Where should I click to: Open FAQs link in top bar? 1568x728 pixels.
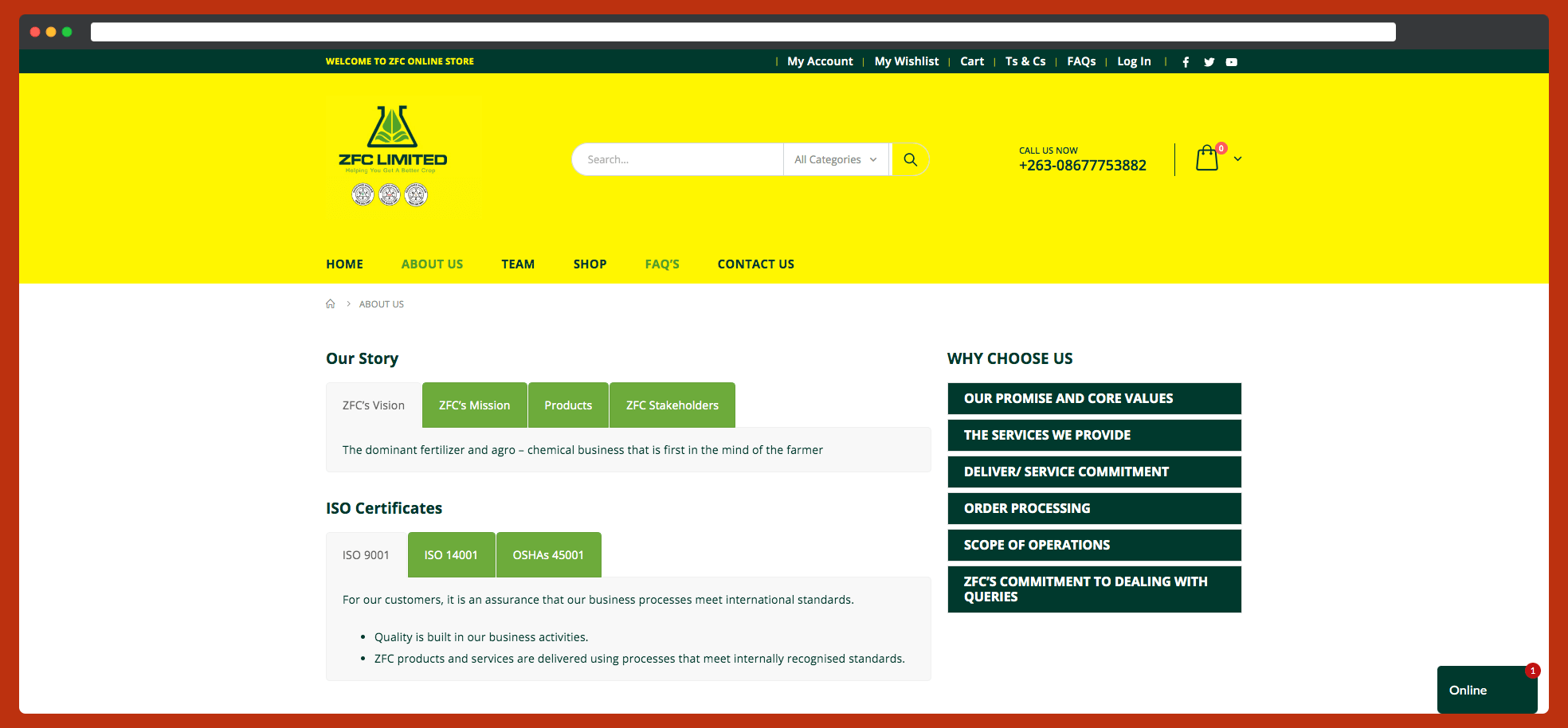pos(1081,61)
